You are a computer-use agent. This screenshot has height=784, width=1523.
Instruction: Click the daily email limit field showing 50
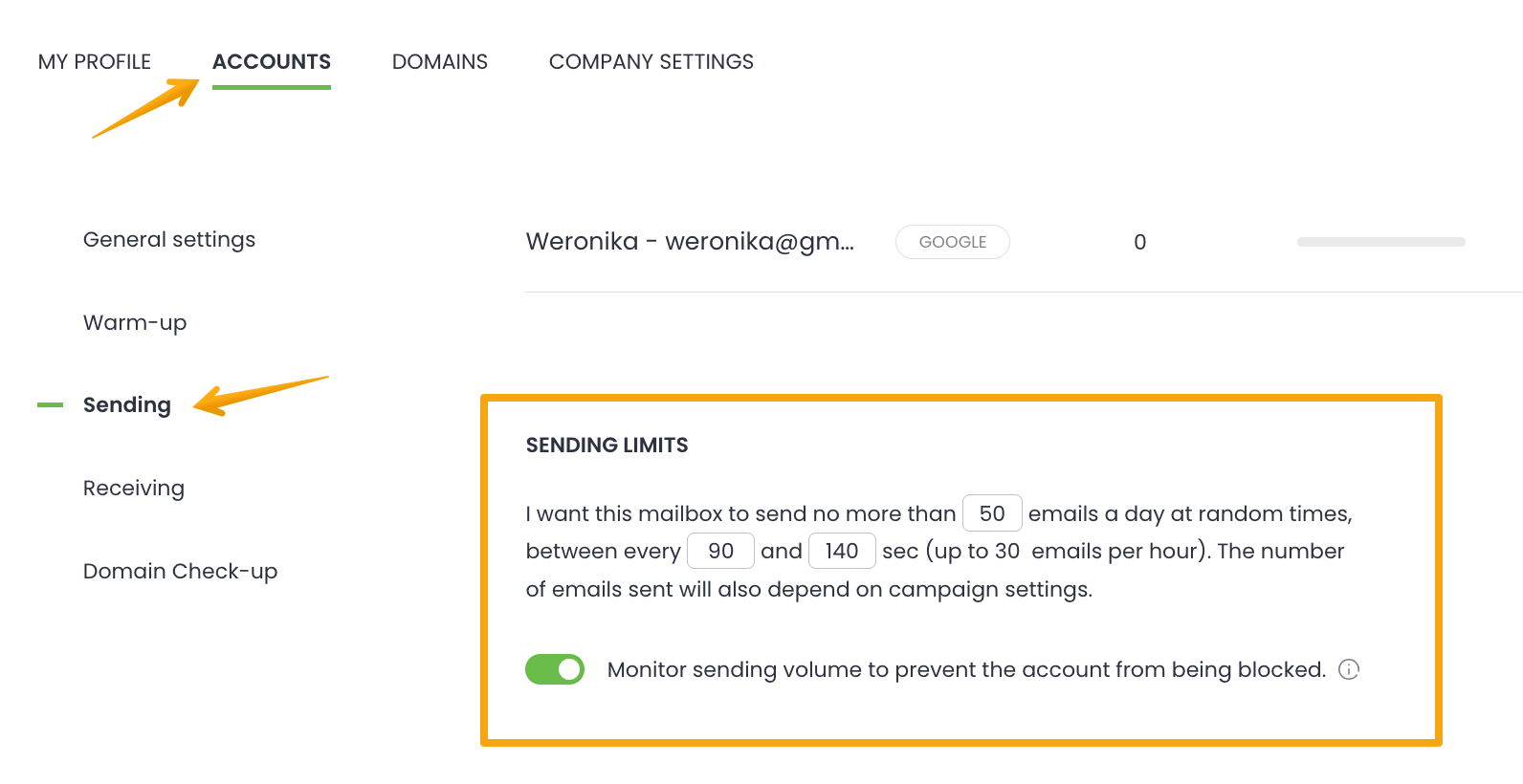pyautogui.click(x=992, y=513)
